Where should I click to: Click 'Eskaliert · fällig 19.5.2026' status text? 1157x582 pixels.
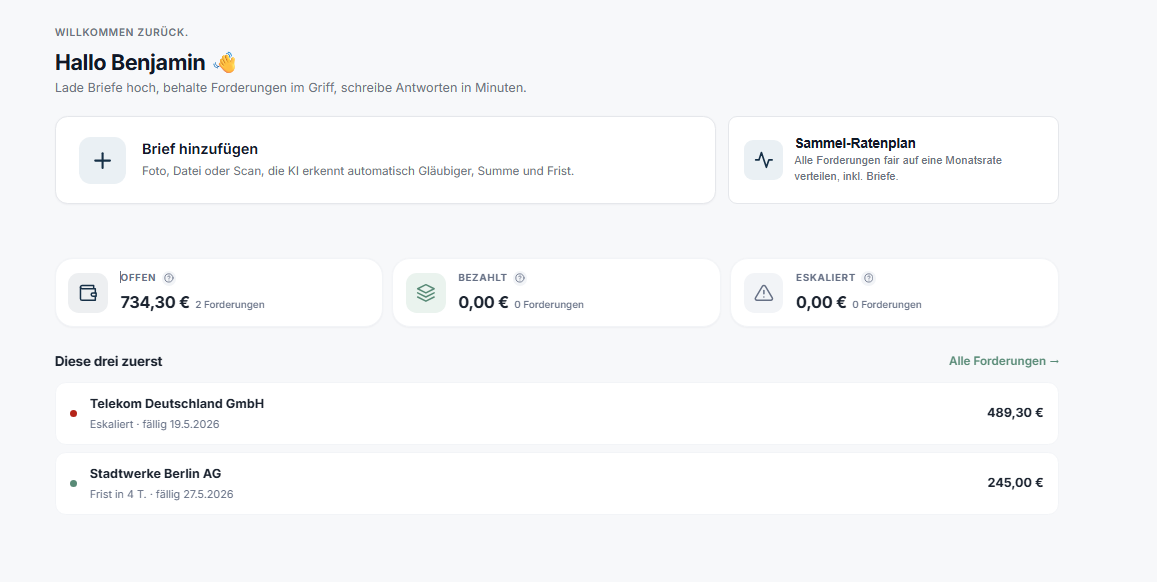pos(154,424)
